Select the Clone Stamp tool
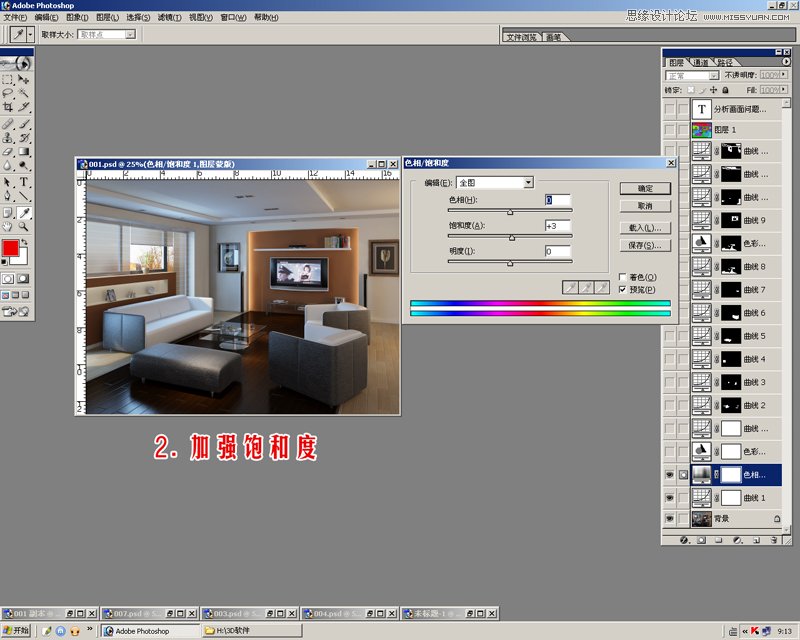Screen dimensions: 800x640 coord(8,138)
